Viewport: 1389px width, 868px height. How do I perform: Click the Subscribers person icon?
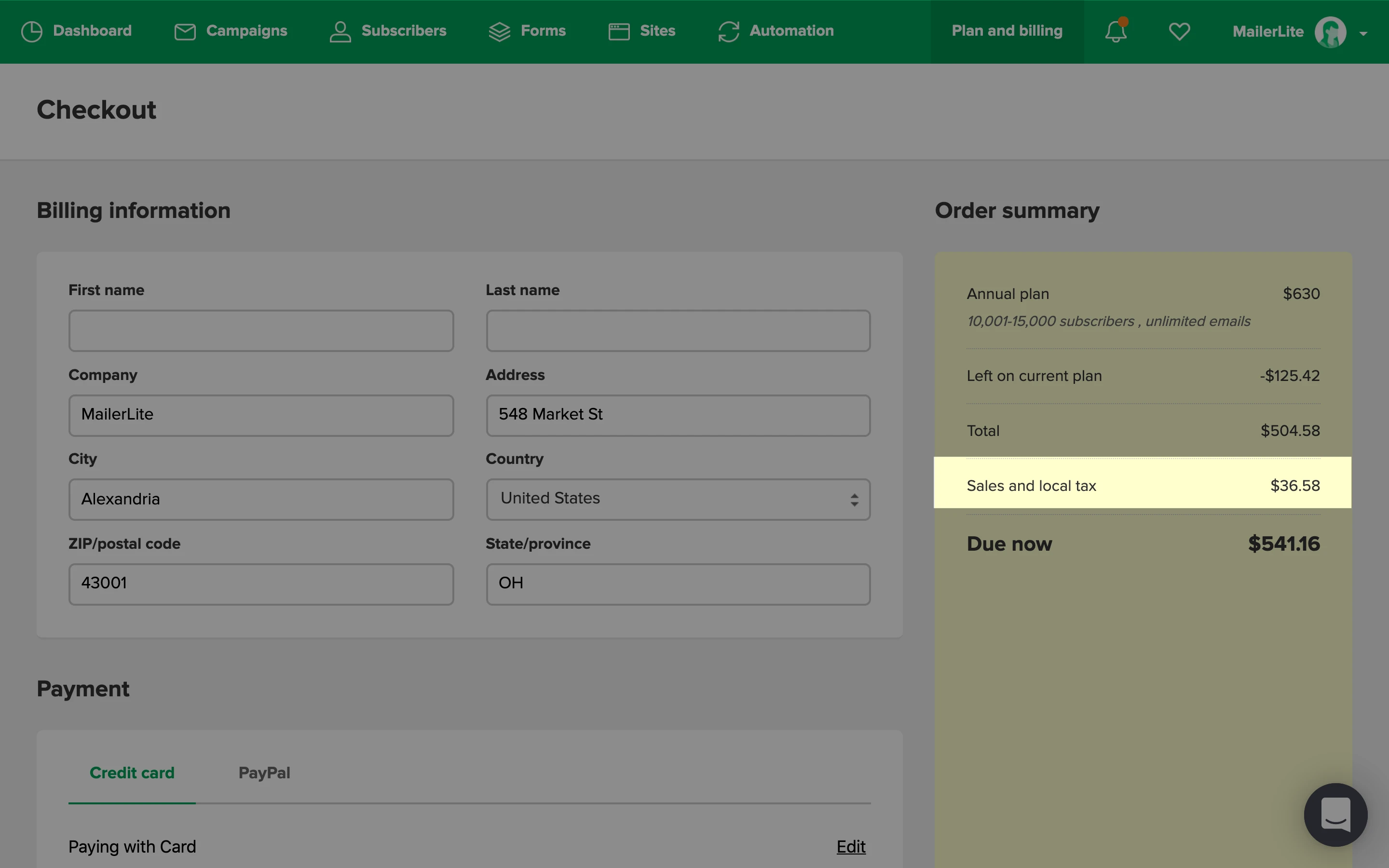pos(340,31)
